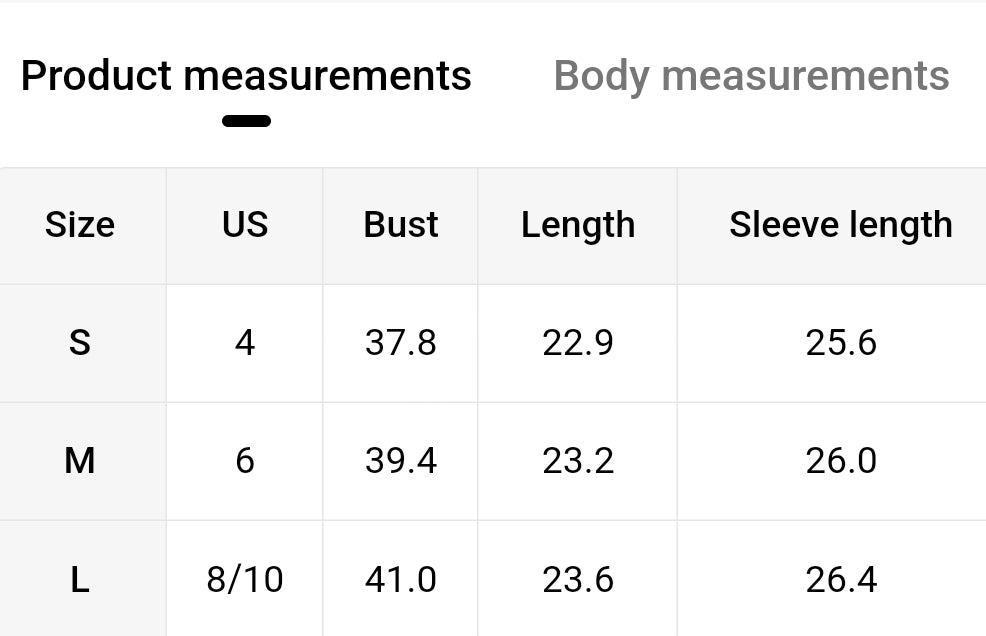Click bust value 41.0

[x=400, y=579]
